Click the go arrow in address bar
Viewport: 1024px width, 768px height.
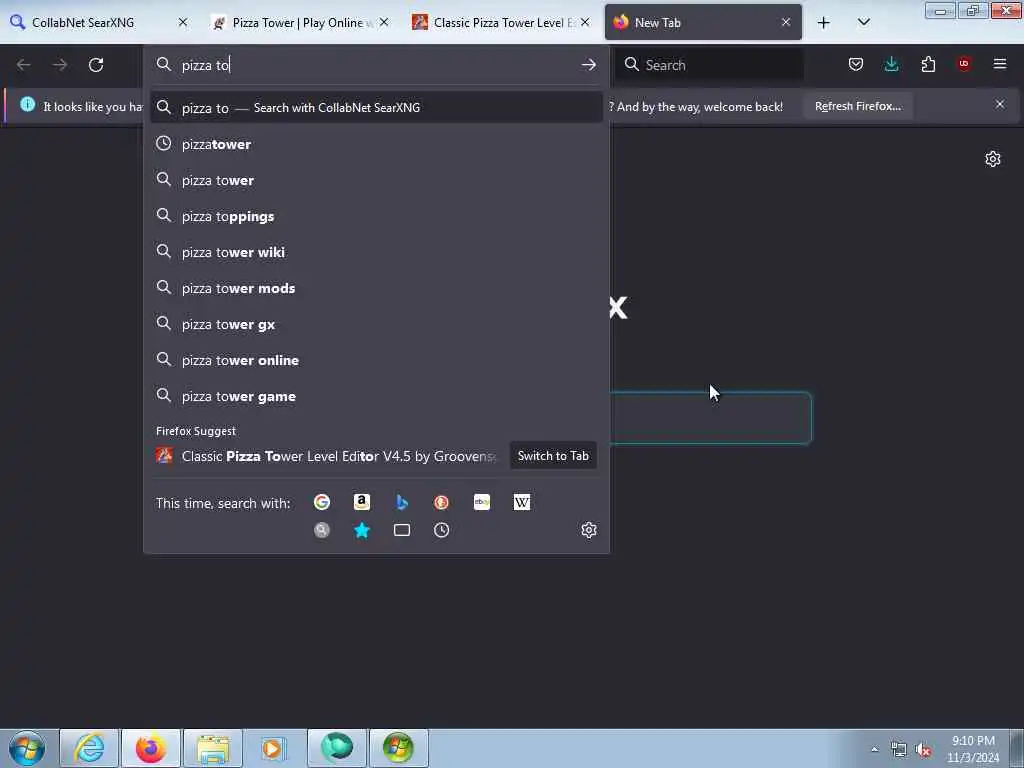click(x=588, y=65)
